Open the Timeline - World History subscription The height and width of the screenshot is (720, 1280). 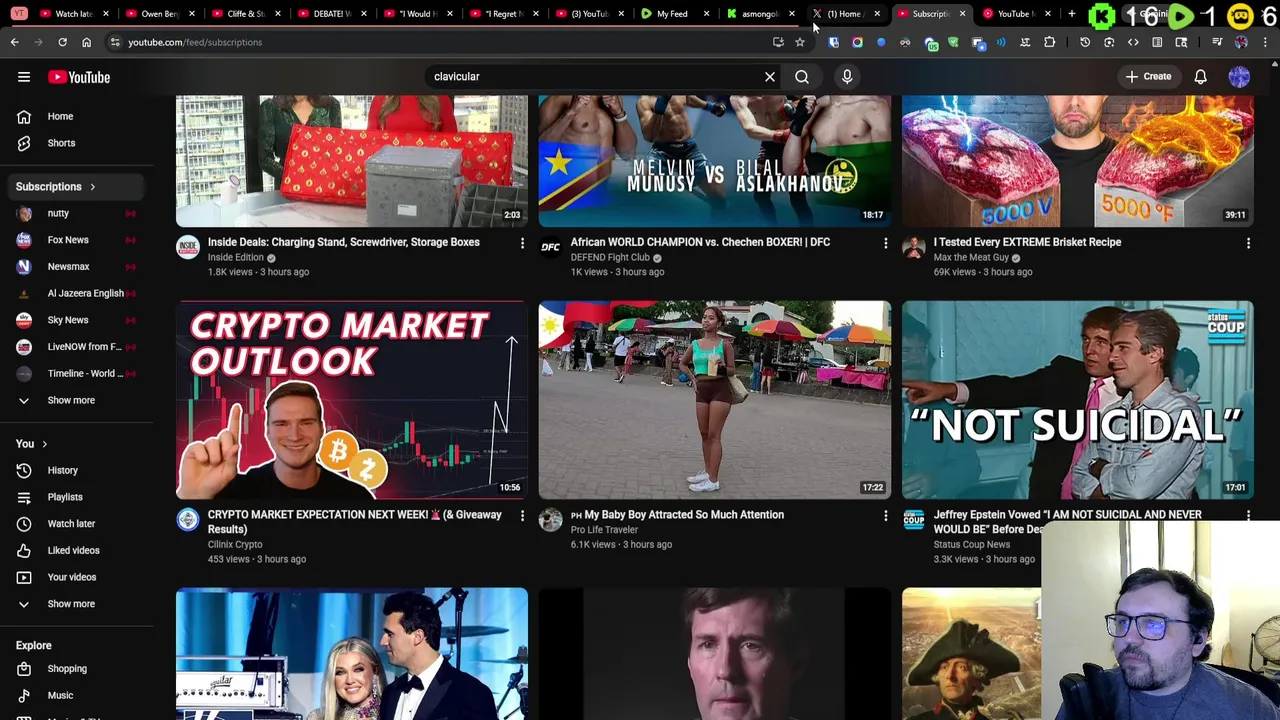pos(76,373)
